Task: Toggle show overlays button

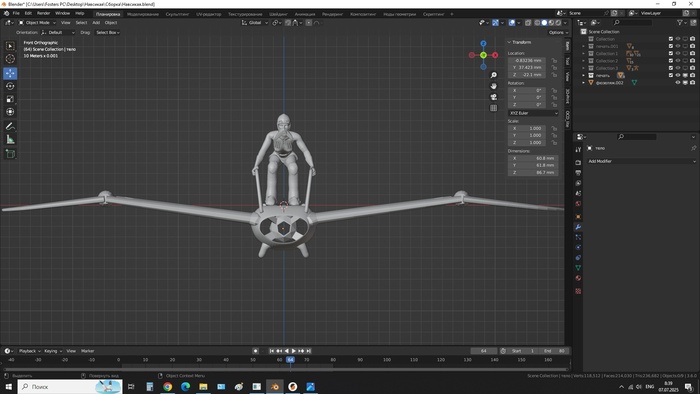Action: [512, 23]
